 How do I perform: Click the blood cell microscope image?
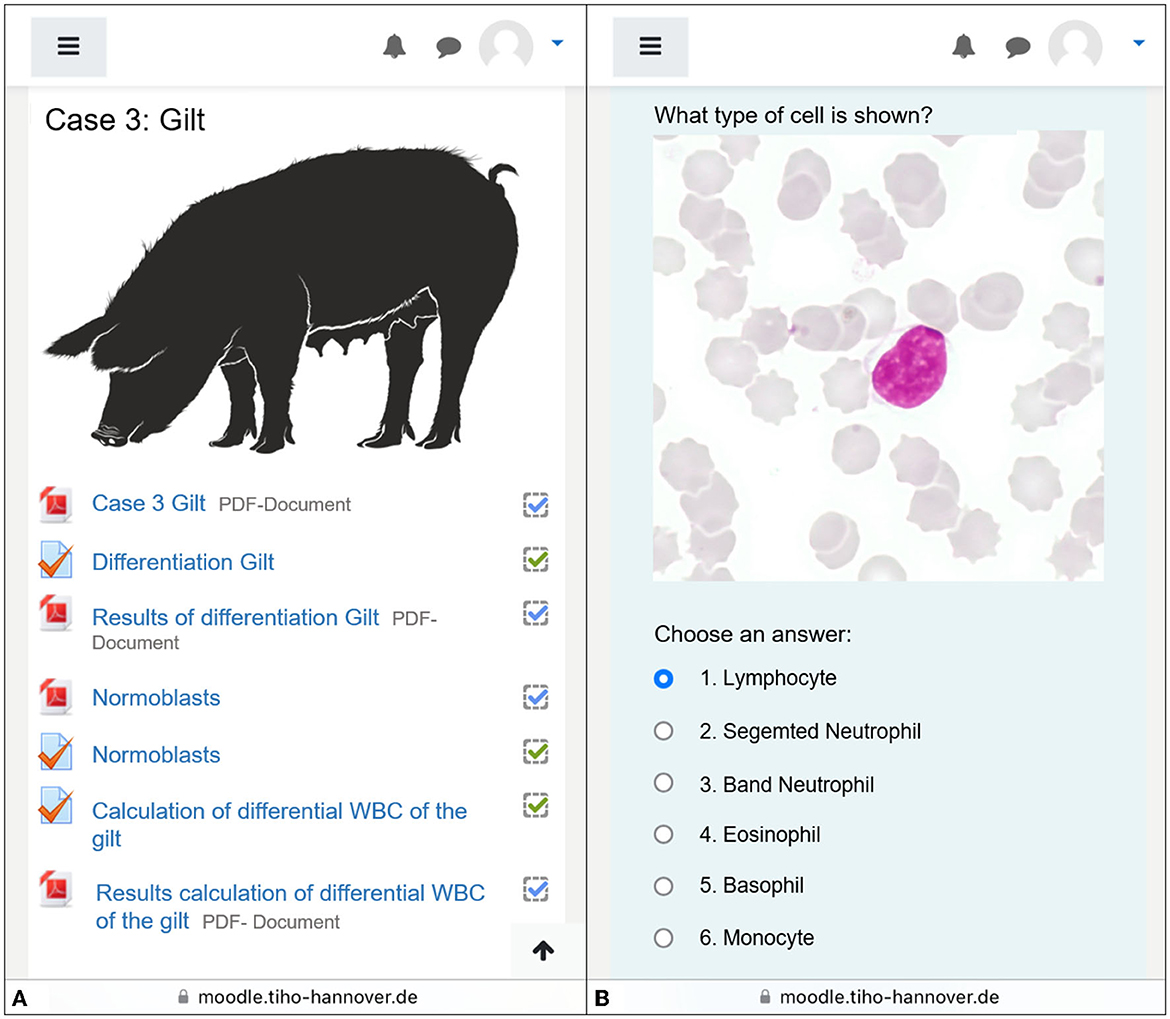tap(878, 357)
